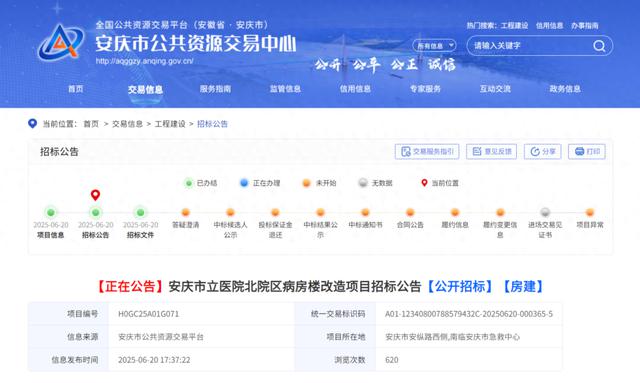The height and width of the screenshot is (383, 640).
Task: Click the 打印 print button
Action: click(587, 151)
